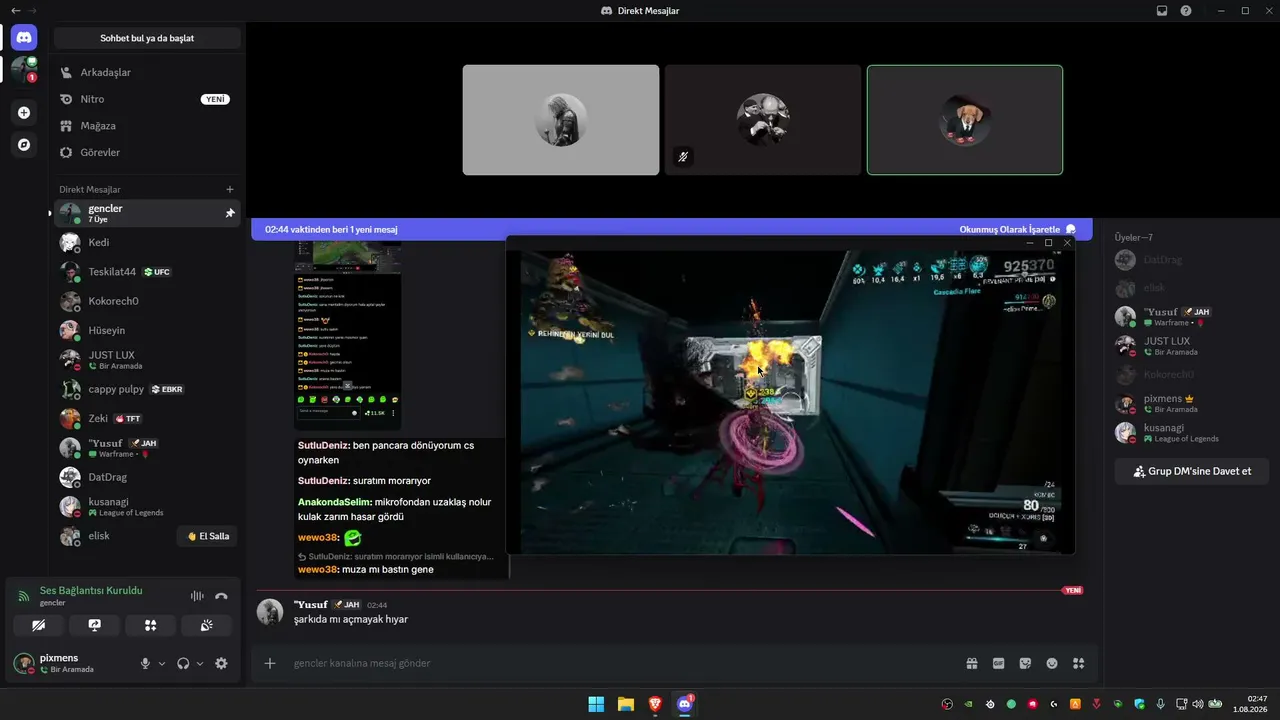The image size is (1280, 720).
Task: Open the cappy pulpy direct message
Action: coord(147,389)
